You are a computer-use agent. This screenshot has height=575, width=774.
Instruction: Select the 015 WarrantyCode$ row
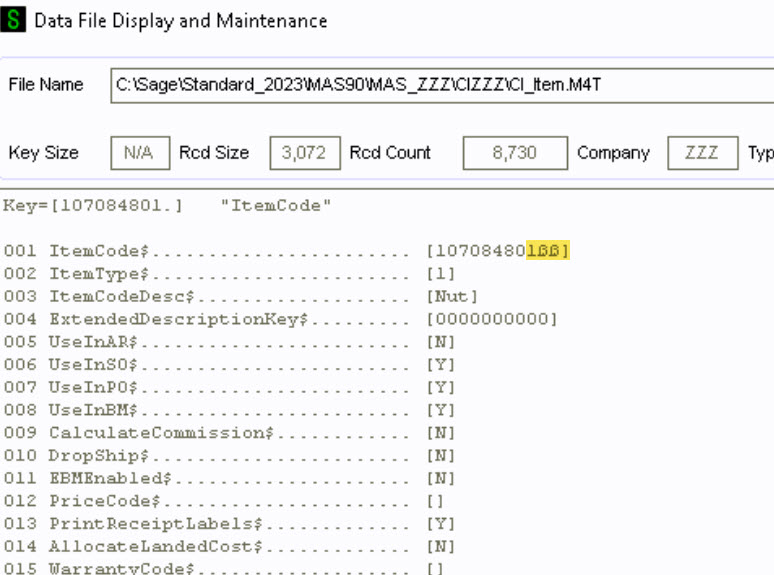tap(223, 568)
